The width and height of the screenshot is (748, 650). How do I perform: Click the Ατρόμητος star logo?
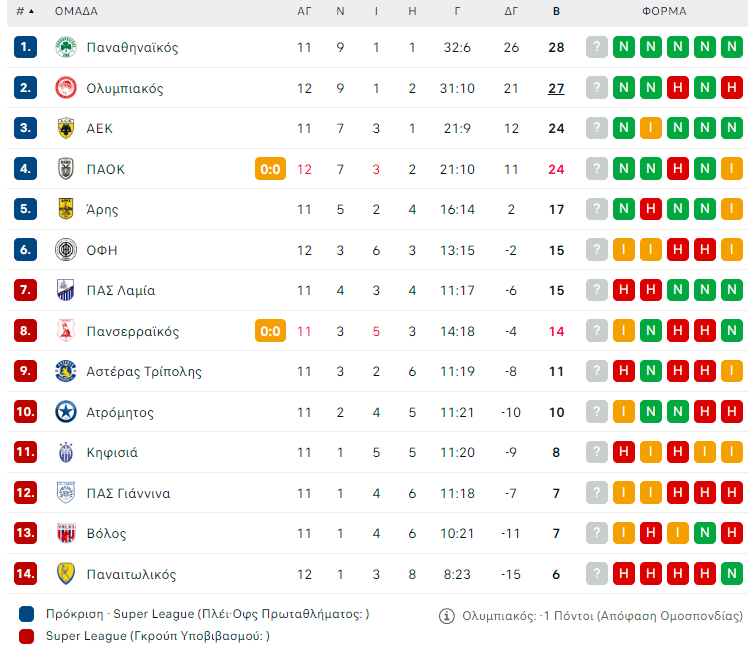pos(66,412)
